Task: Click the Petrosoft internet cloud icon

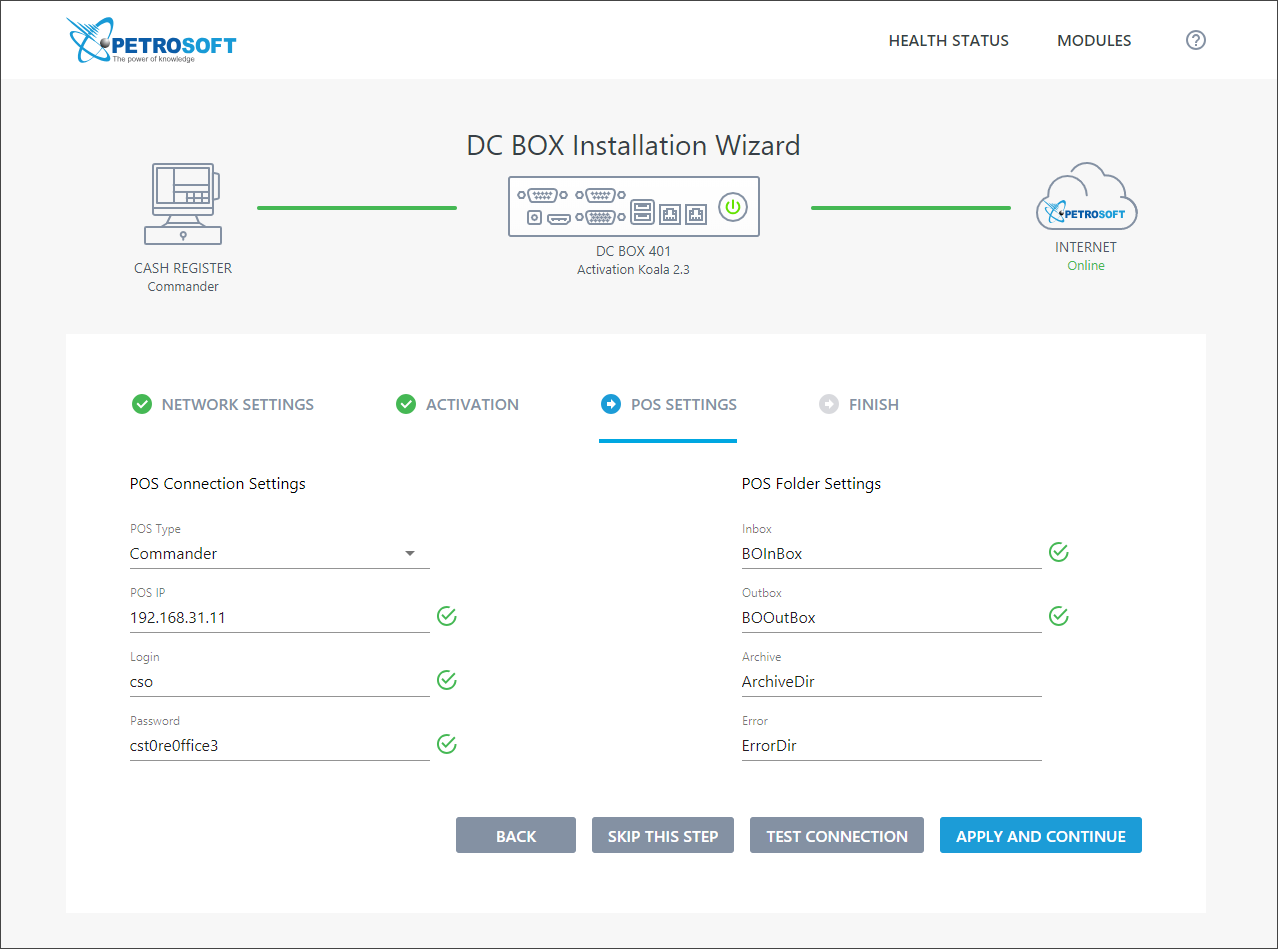Action: [1086, 198]
